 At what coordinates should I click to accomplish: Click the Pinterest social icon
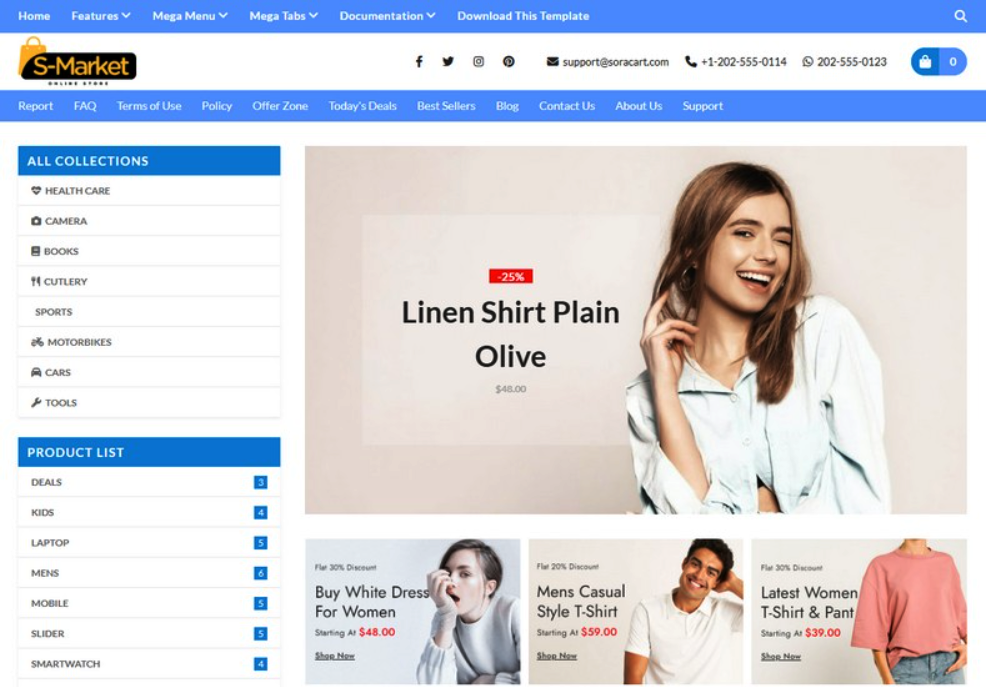(x=508, y=62)
